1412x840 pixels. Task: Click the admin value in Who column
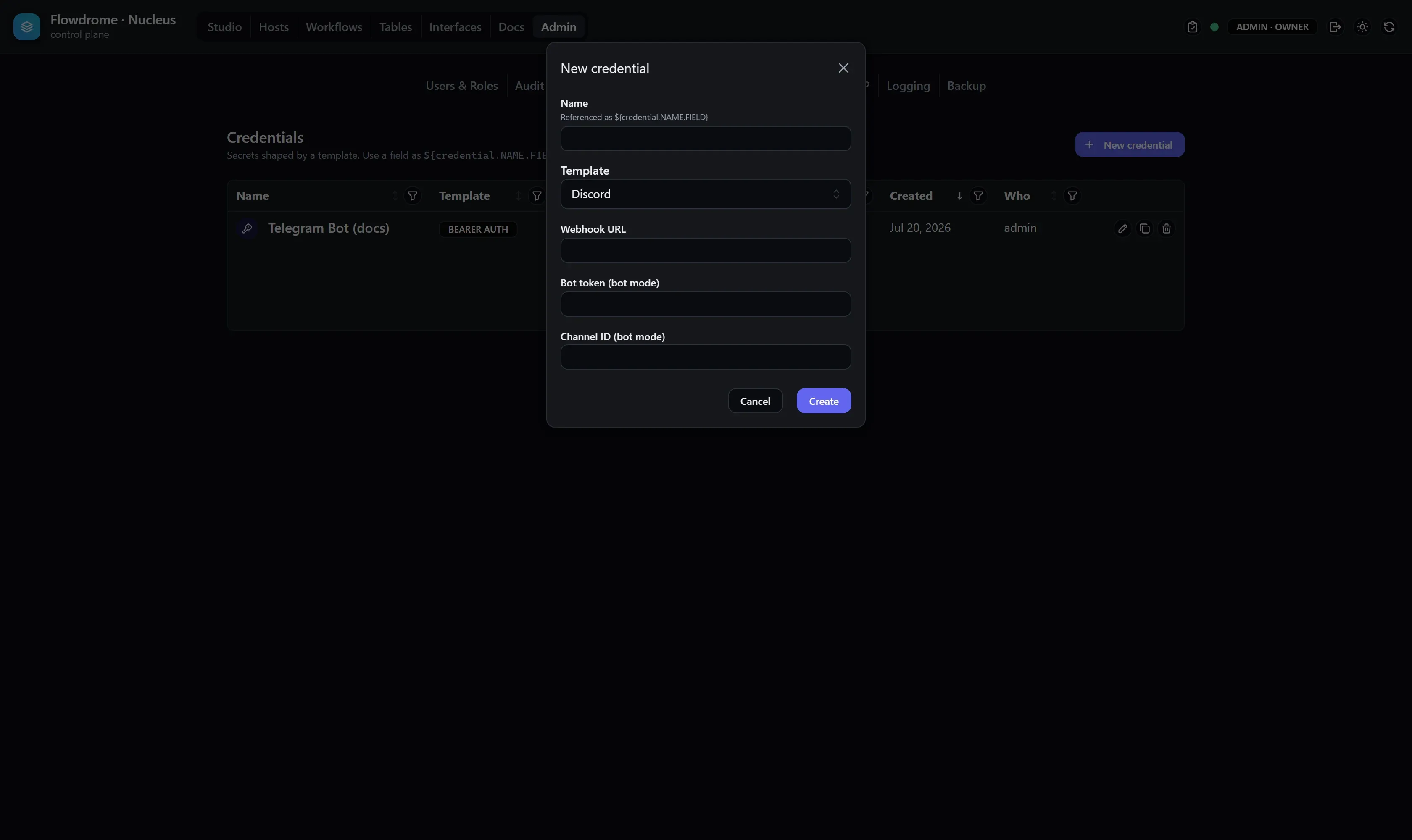[x=1020, y=228]
